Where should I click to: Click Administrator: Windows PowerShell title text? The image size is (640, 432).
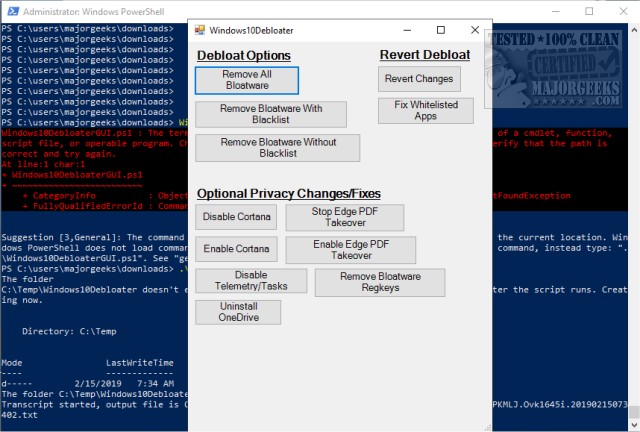coord(93,12)
